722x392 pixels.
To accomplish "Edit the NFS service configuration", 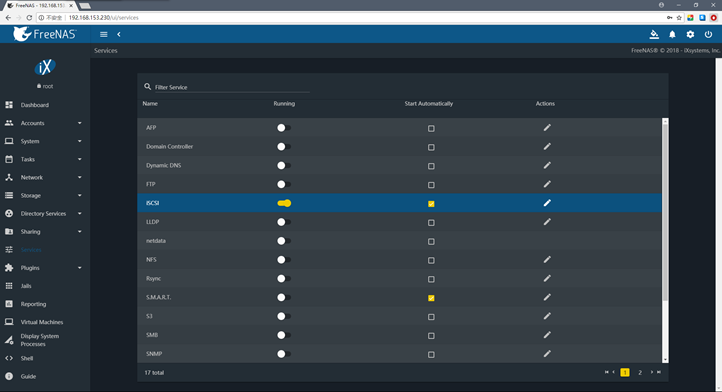I will 547,260.
